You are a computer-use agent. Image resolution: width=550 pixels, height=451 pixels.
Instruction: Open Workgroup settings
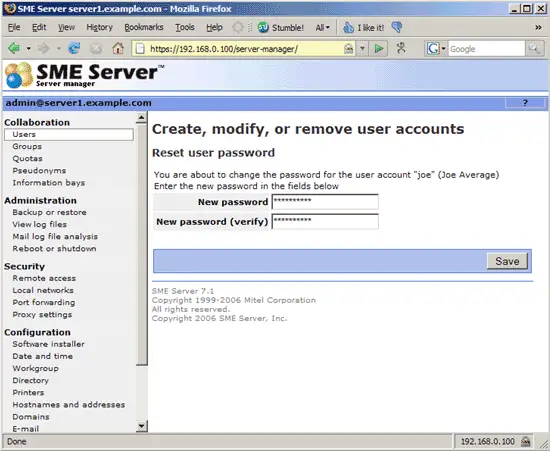35,368
